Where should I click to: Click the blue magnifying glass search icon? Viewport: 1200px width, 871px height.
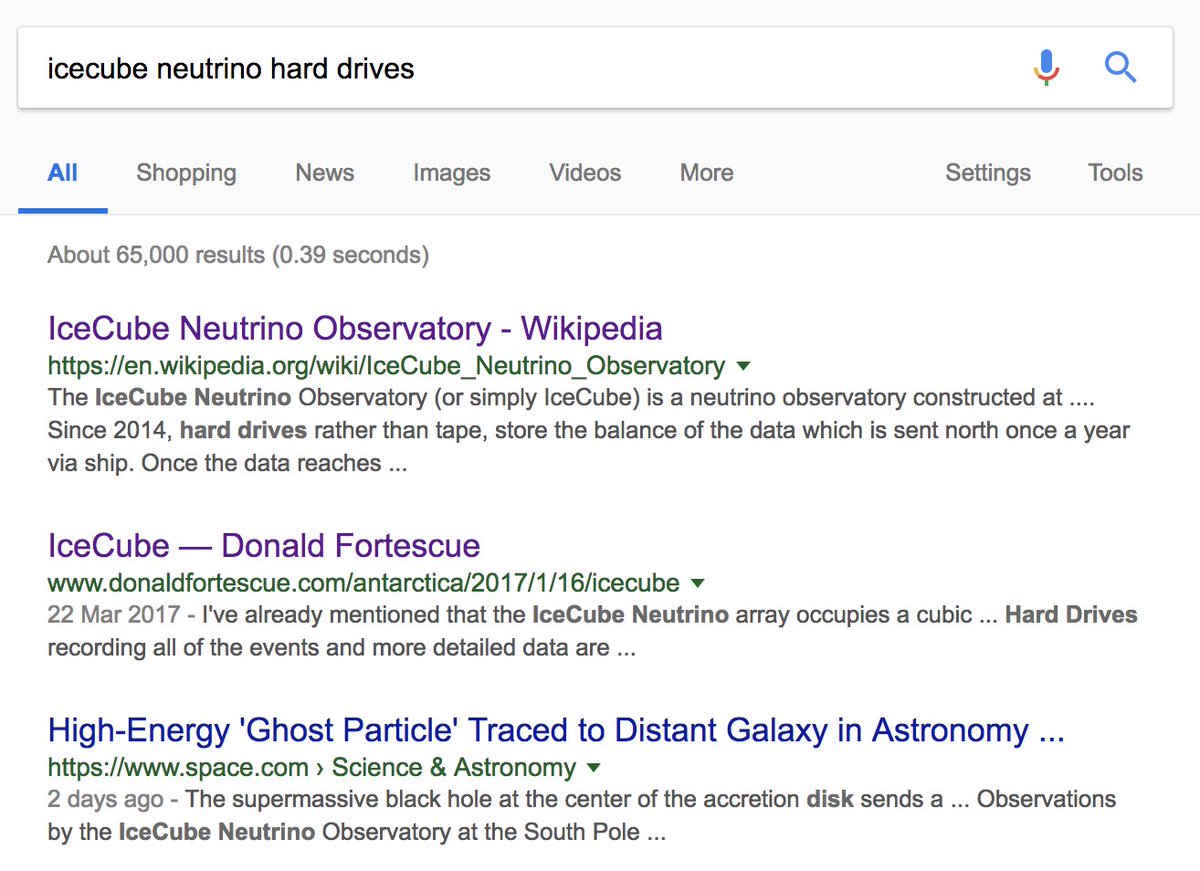(x=1120, y=68)
